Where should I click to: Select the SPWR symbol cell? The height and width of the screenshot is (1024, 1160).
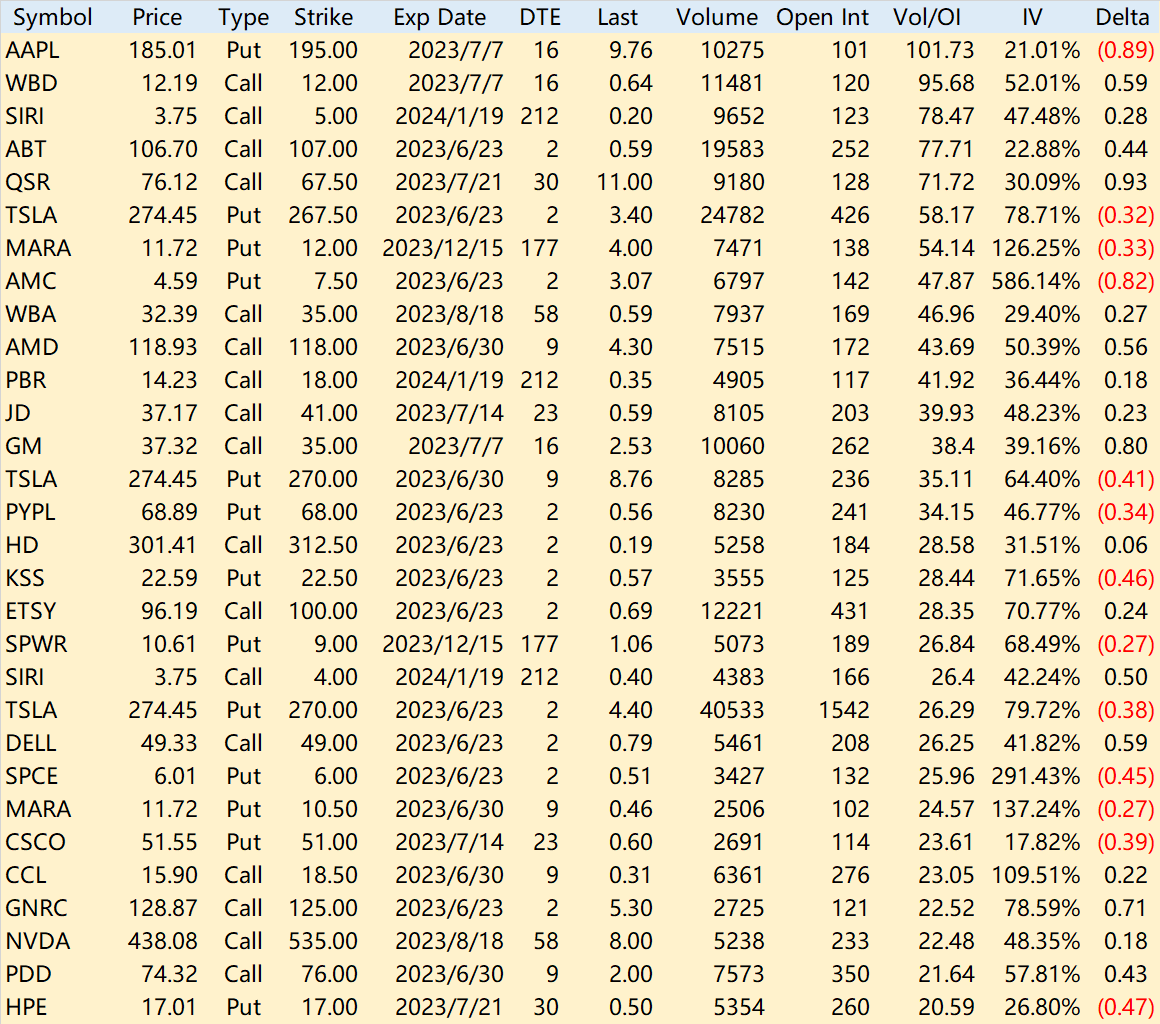pos(36,644)
